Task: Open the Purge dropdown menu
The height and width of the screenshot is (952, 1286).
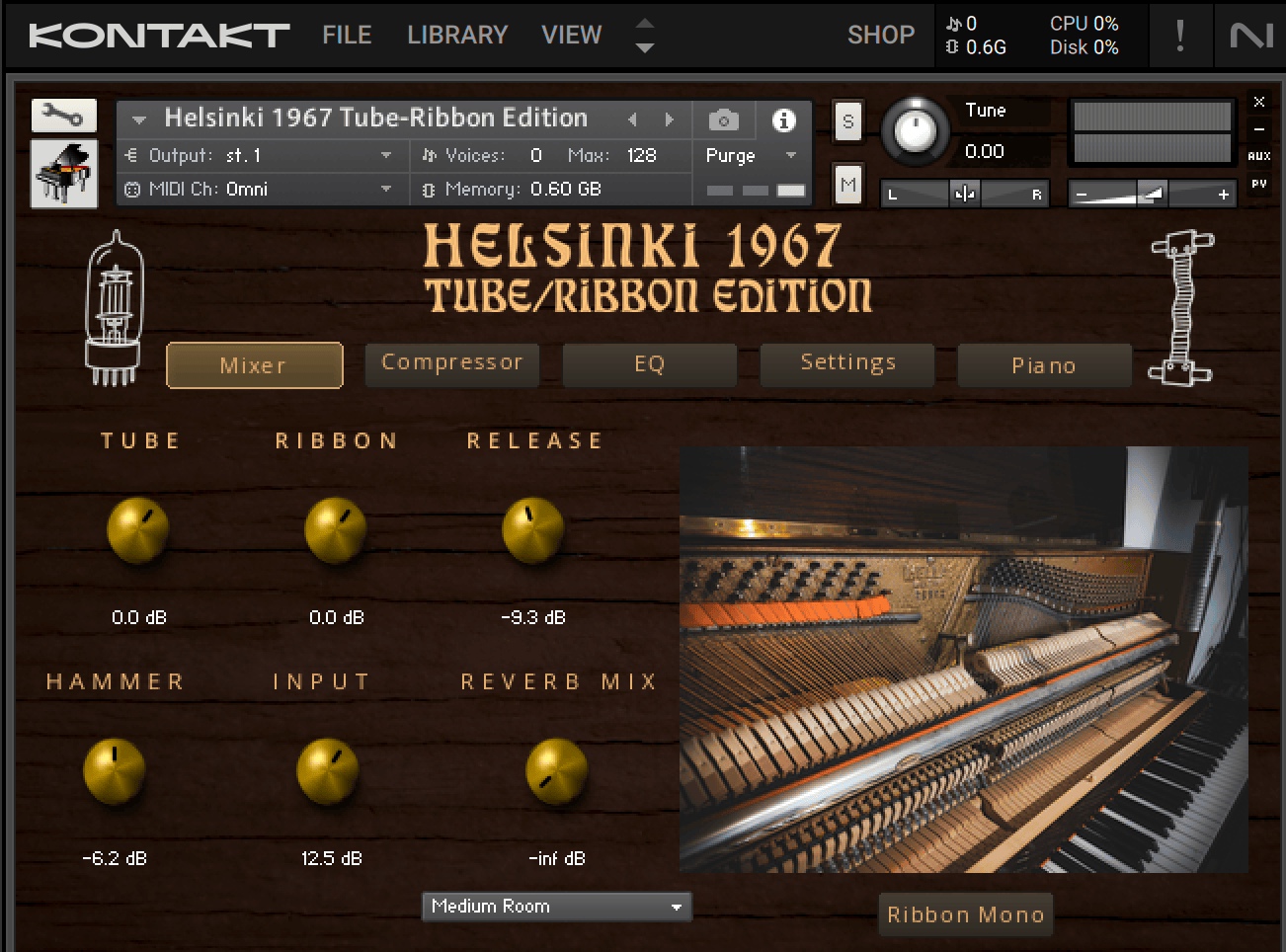Action: [x=751, y=156]
